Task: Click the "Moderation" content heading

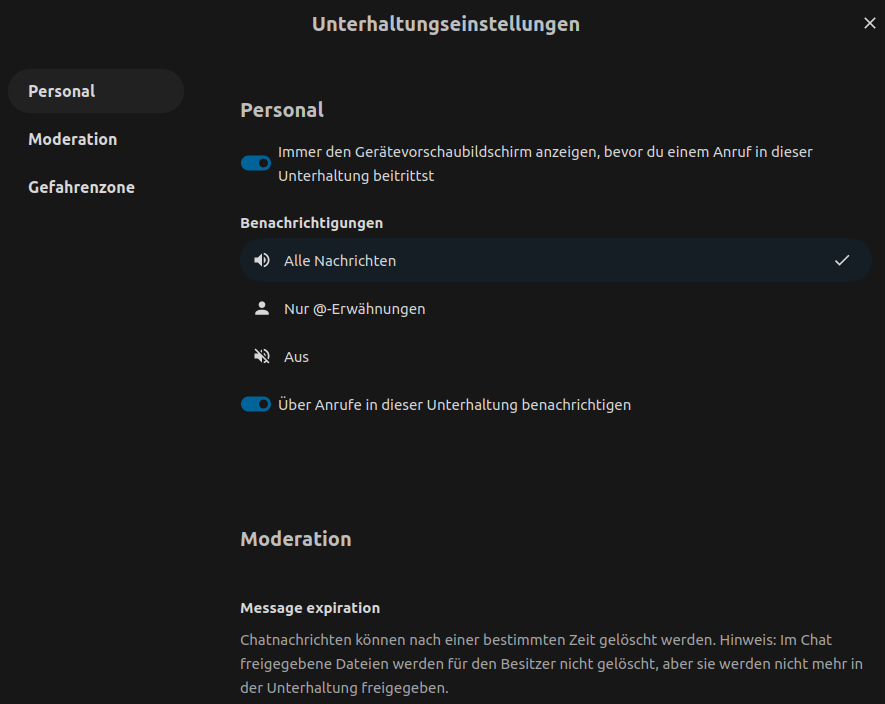Action: (x=296, y=538)
